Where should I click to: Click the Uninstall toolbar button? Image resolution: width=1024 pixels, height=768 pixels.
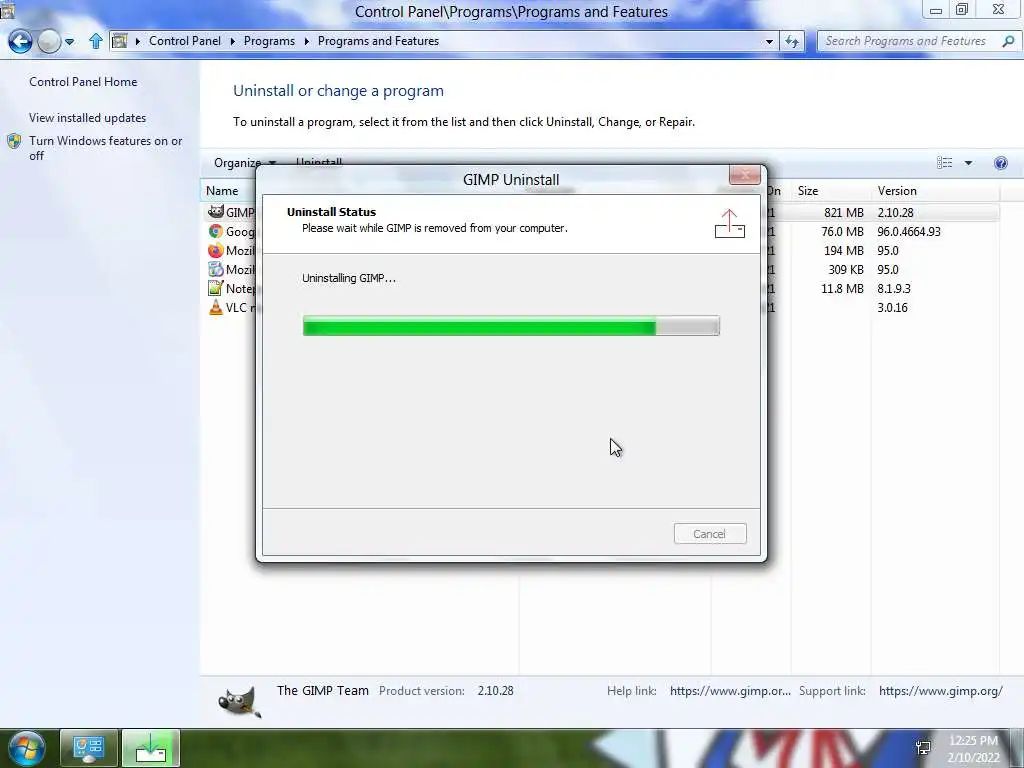click(x=319, y=161)
